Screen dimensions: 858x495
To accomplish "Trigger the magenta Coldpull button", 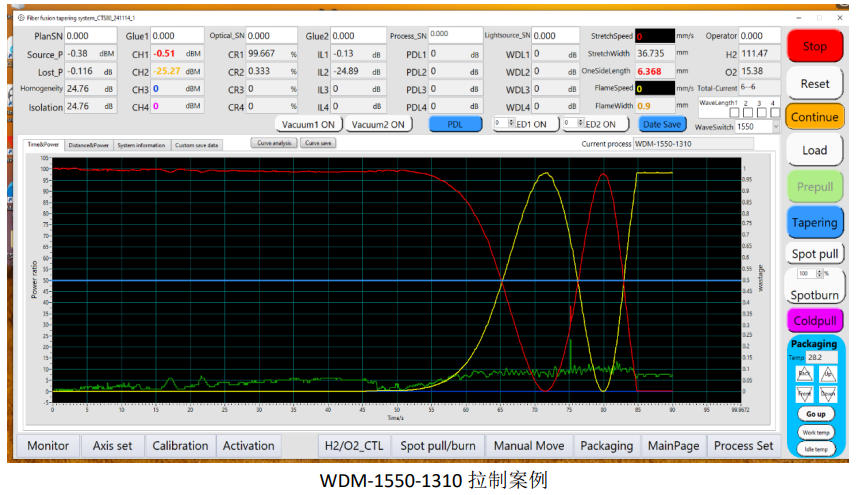I will point(815,320).
